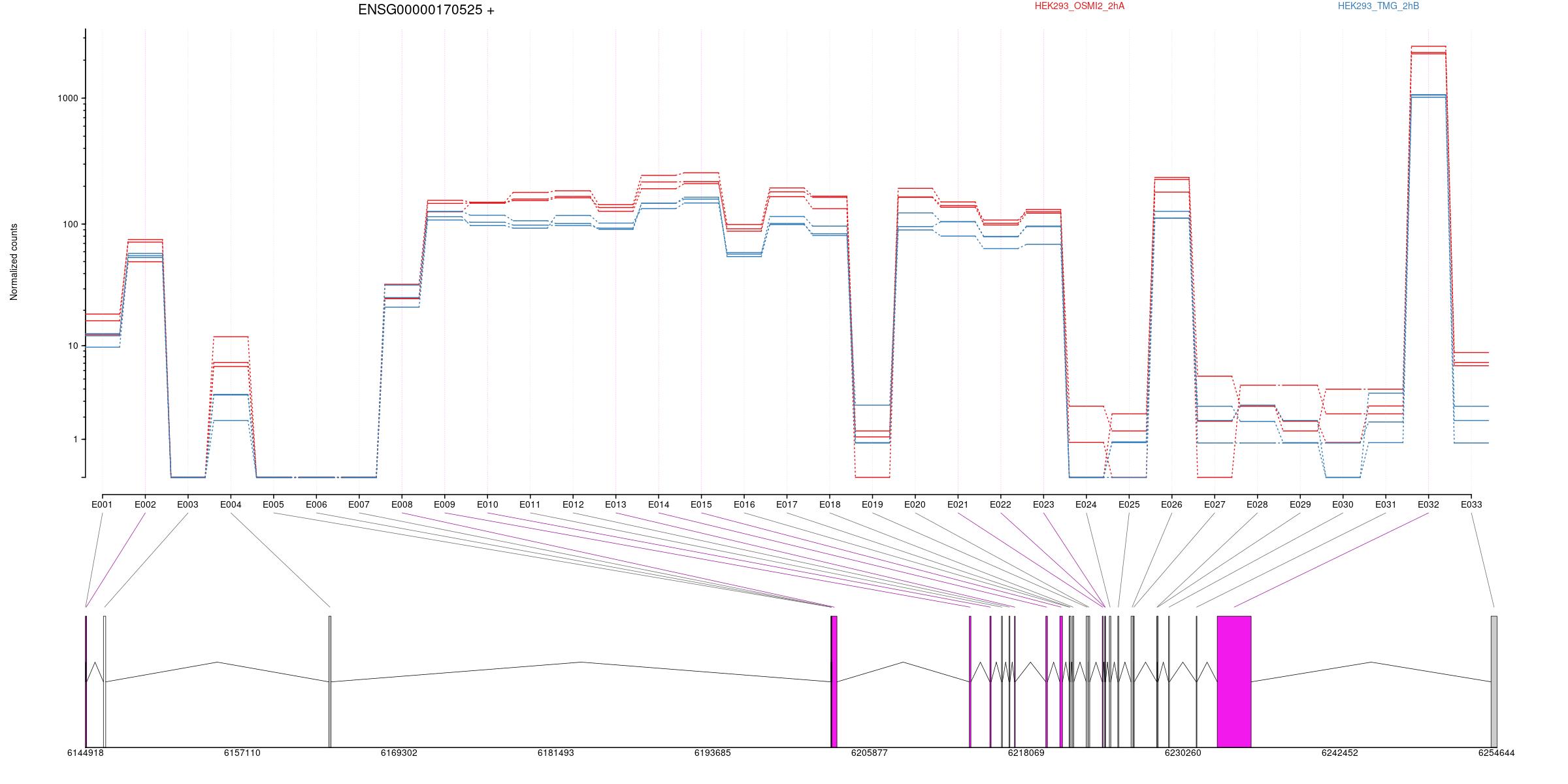
Task: Click the exon label E017
Action: (787, 504)
